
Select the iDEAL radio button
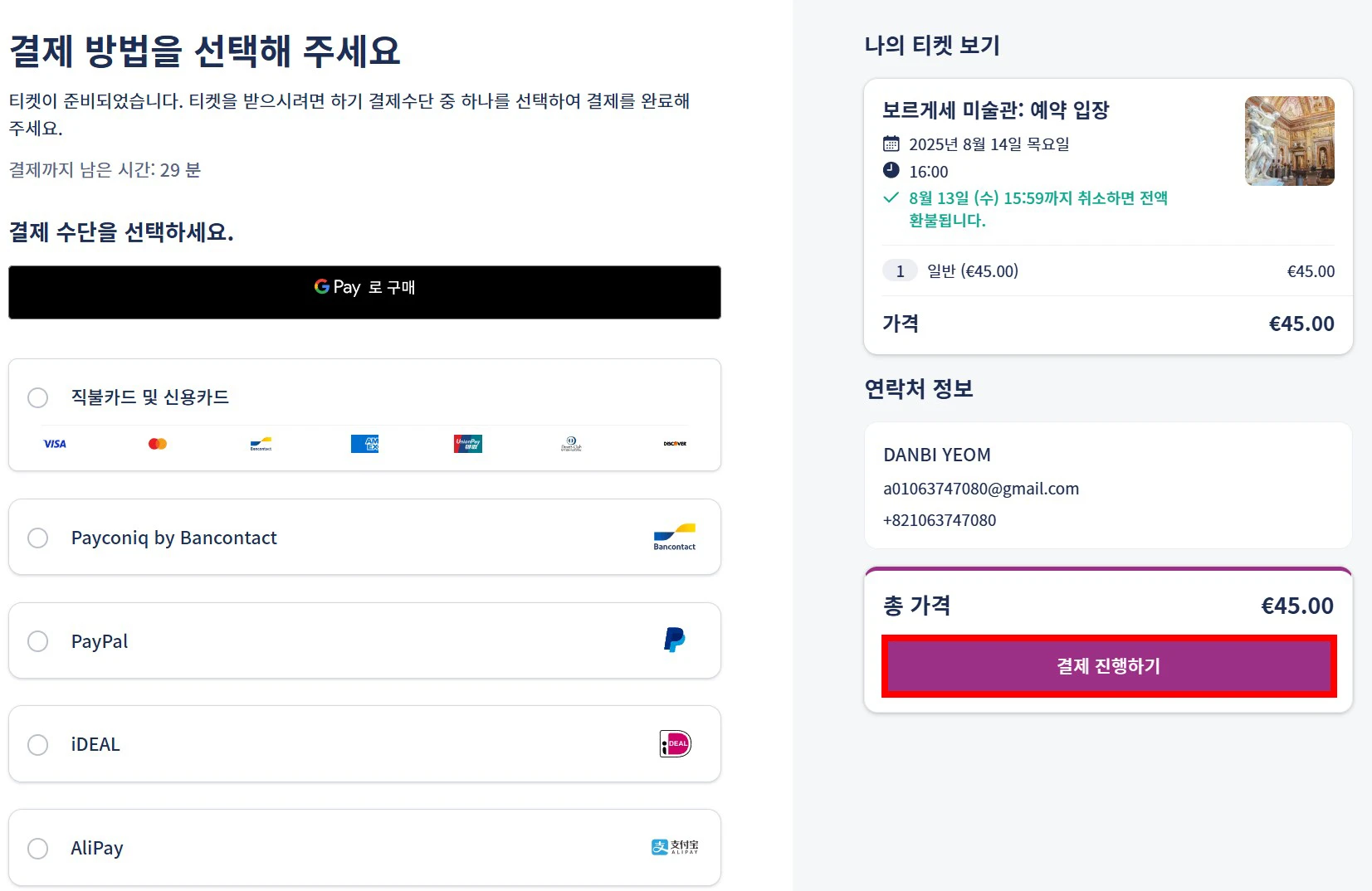38,745
